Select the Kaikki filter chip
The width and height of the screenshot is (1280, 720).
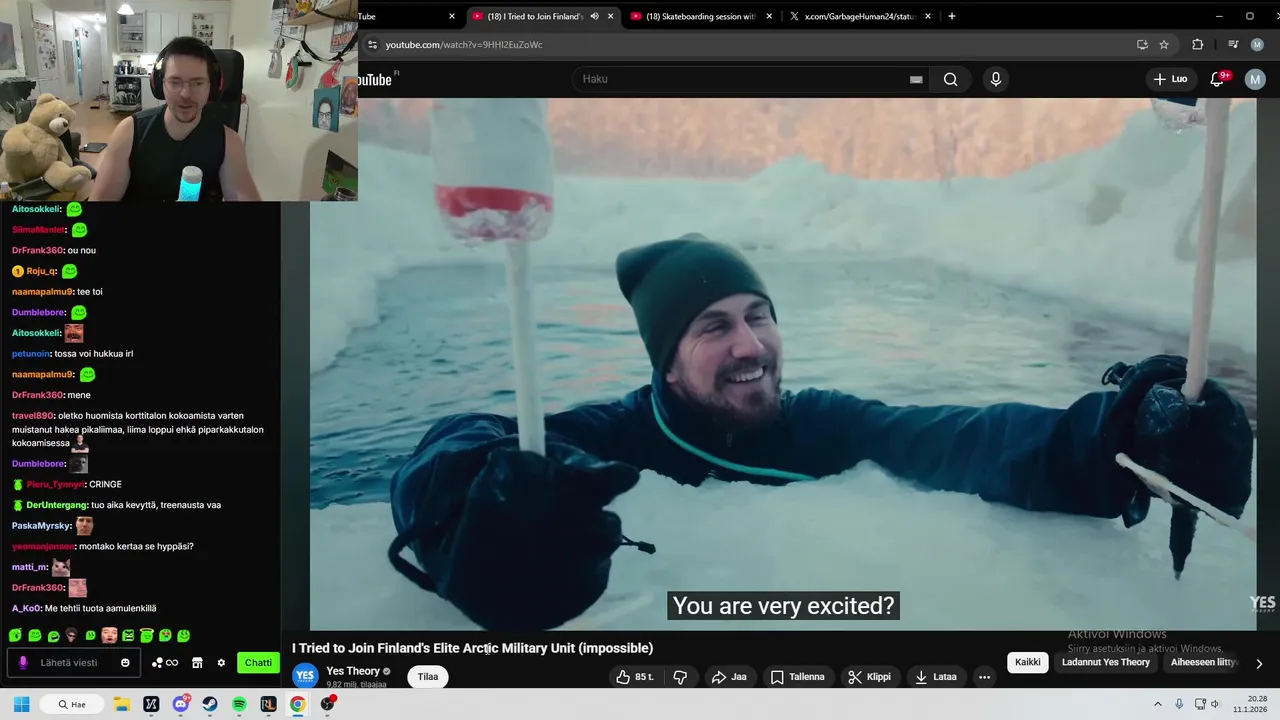[x=1028, y=662]
